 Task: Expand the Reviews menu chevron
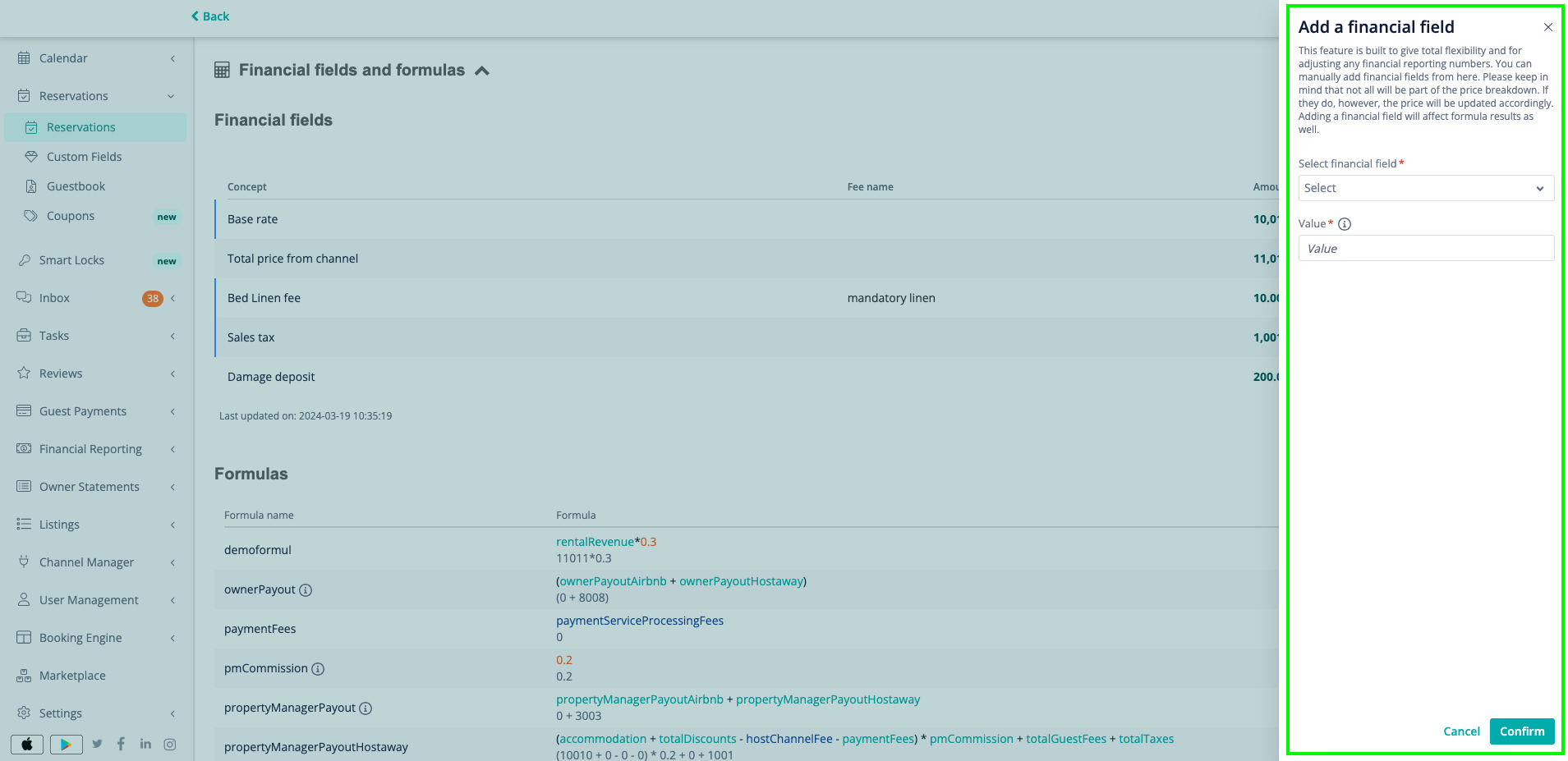[x=172, y=374]
